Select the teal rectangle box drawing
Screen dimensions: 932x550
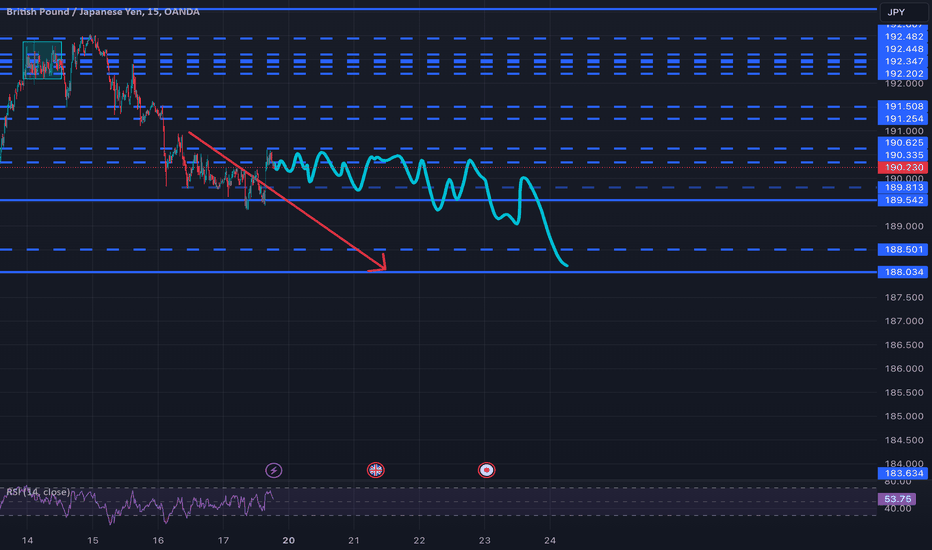pyautogui.click(x=42, y=60)
